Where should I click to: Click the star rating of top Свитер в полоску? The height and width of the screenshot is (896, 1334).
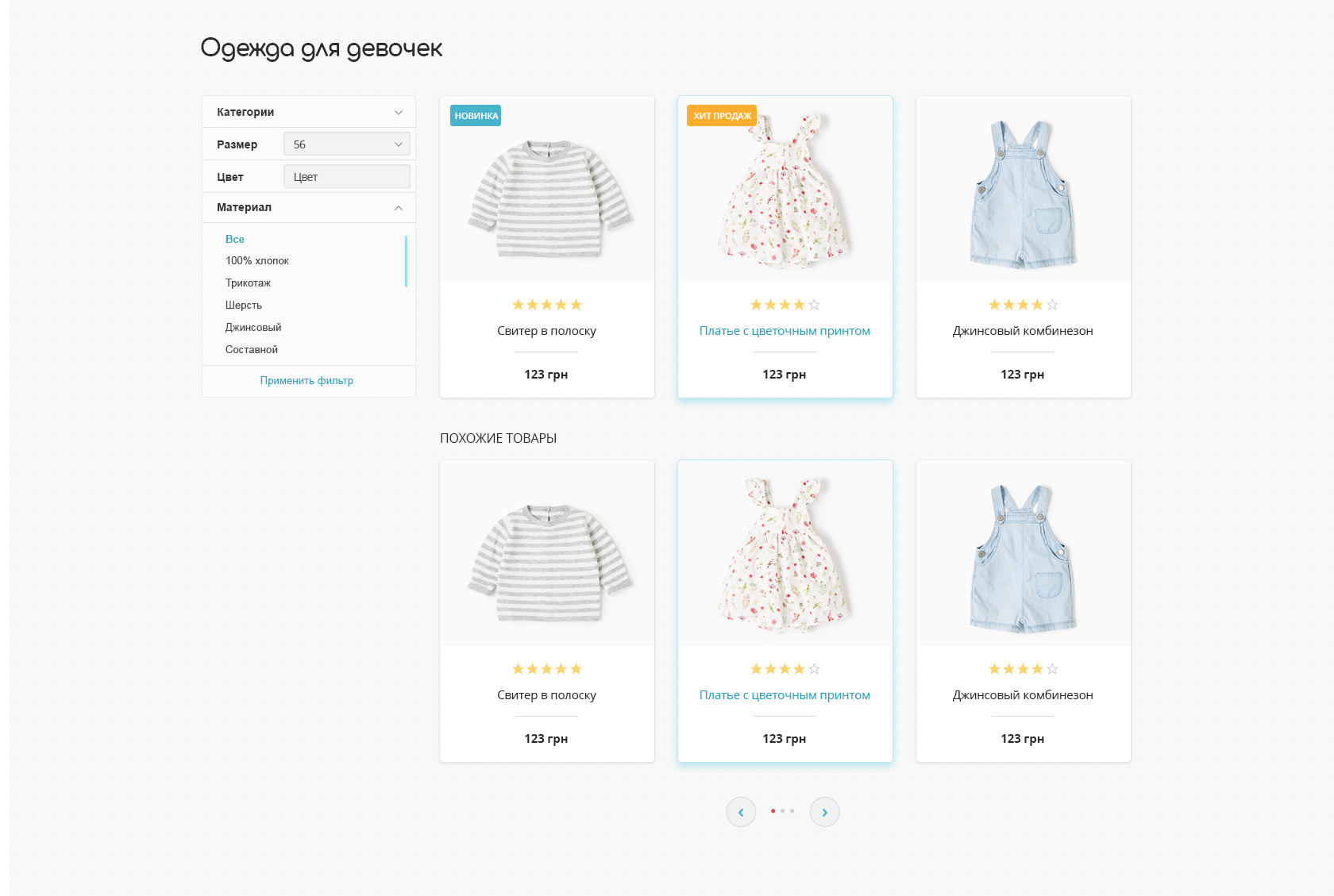coord(546,305)
